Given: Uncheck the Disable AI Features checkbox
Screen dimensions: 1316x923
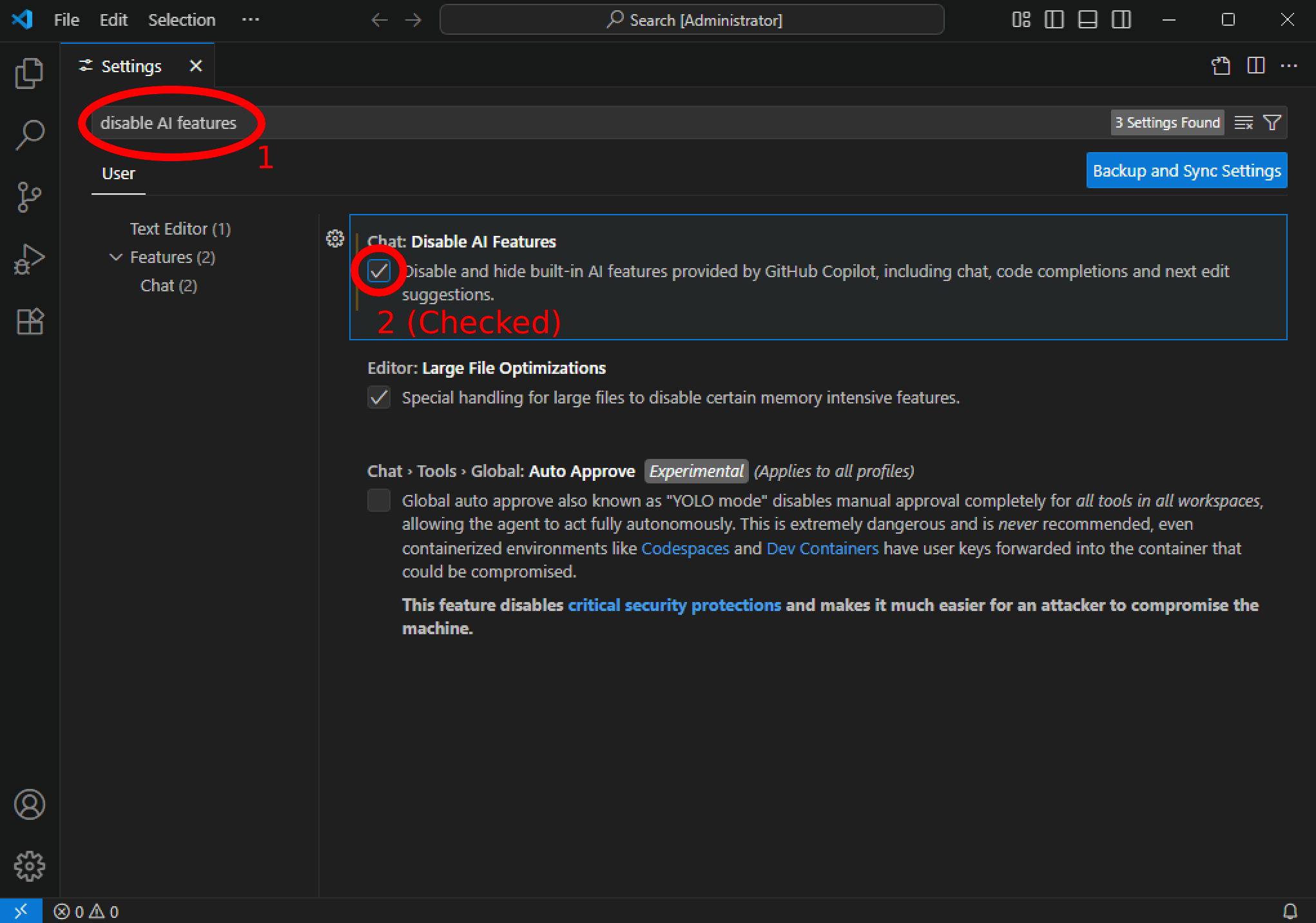Looking at the screenshot, I should [x=379, y=271].
